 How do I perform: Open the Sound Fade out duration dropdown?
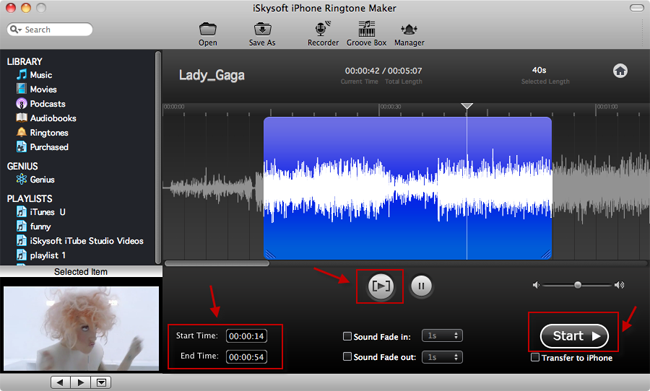pyautogui.click(x=442, y=357)
